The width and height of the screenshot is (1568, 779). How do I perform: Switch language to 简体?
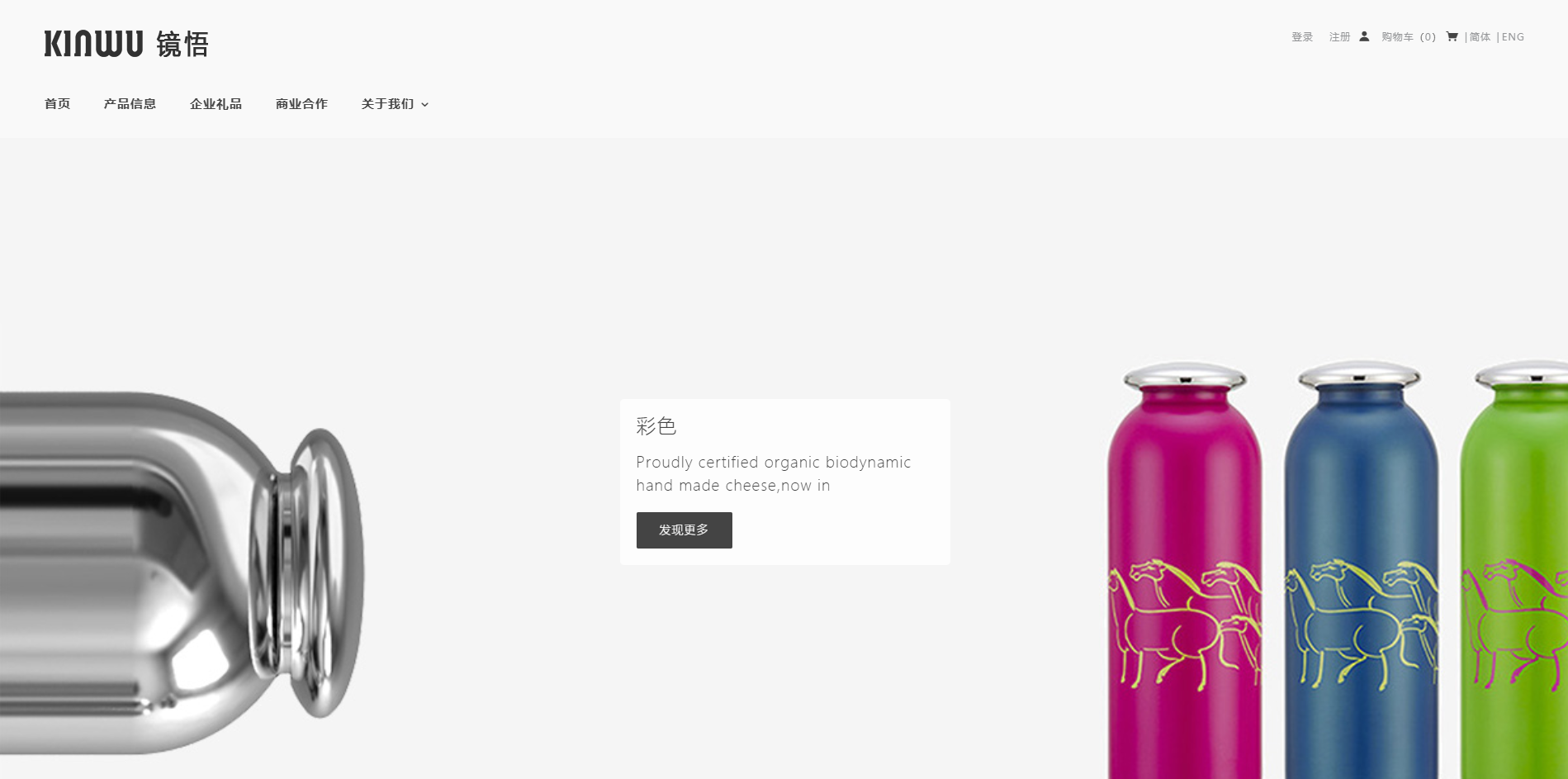[x=1480, y=37]
